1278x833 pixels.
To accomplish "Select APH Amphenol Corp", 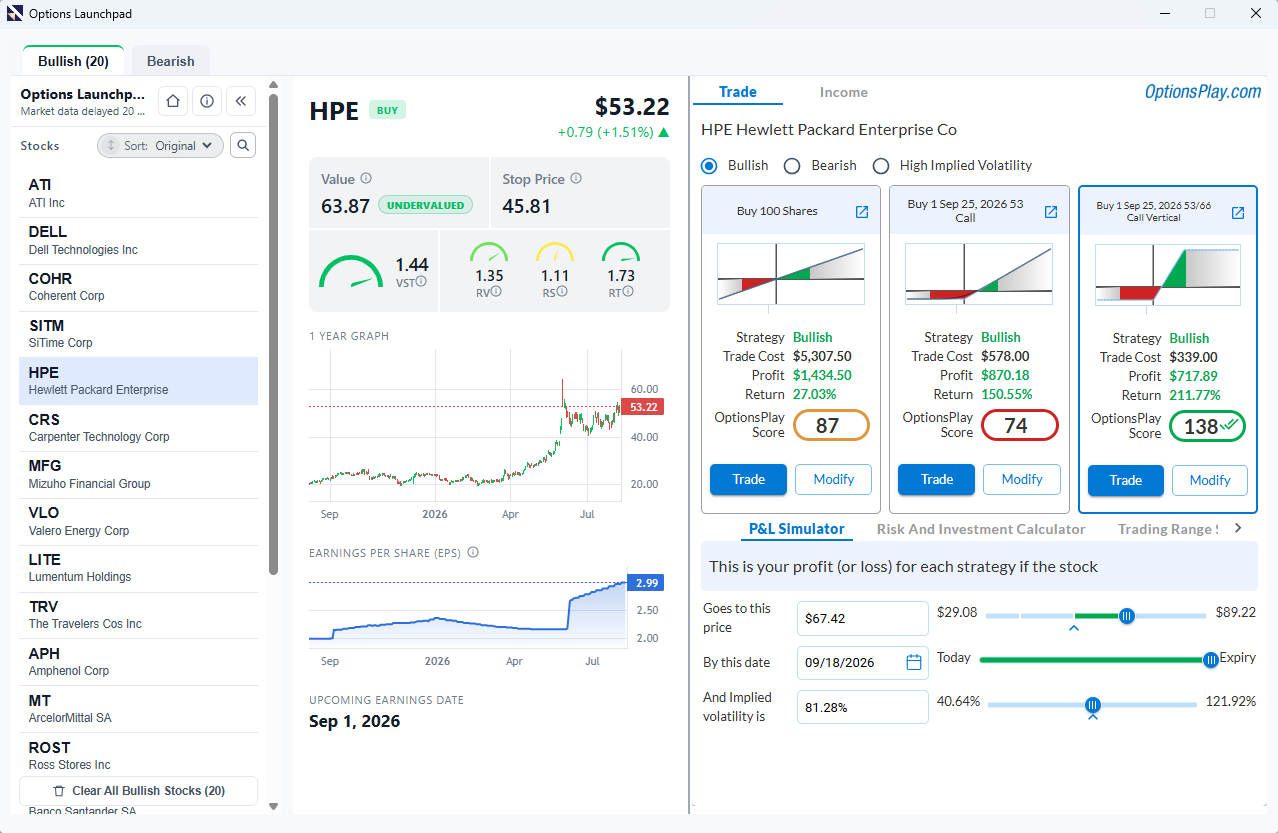I will click(138, 662).
